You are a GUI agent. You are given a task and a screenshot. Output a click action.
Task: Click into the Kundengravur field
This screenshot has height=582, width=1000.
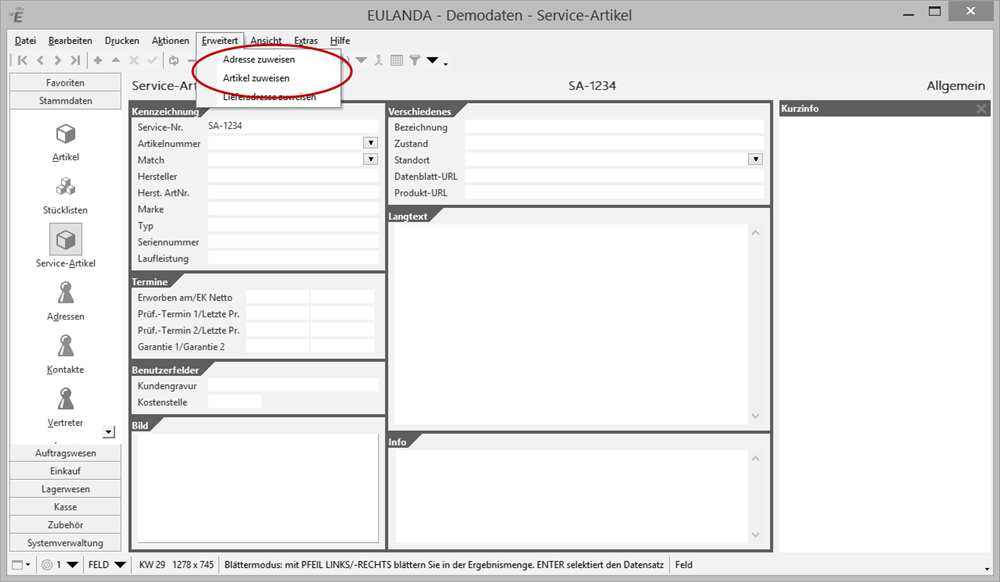[293, 385]
